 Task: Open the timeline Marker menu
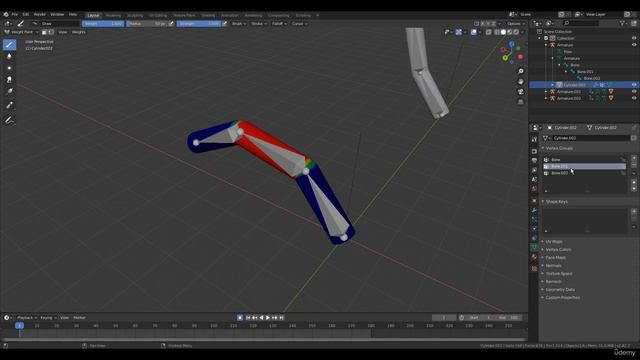point(79,318)
